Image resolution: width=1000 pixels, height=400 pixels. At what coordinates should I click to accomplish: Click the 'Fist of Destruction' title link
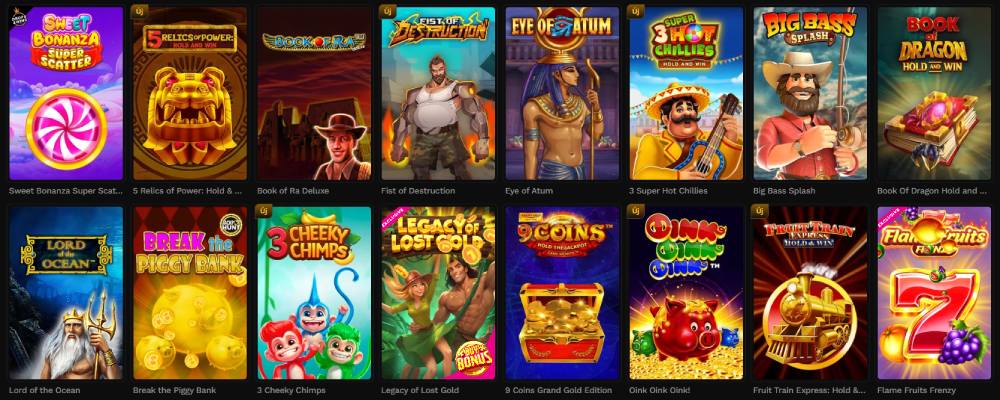pyautogui.click(x=418, y=191)
